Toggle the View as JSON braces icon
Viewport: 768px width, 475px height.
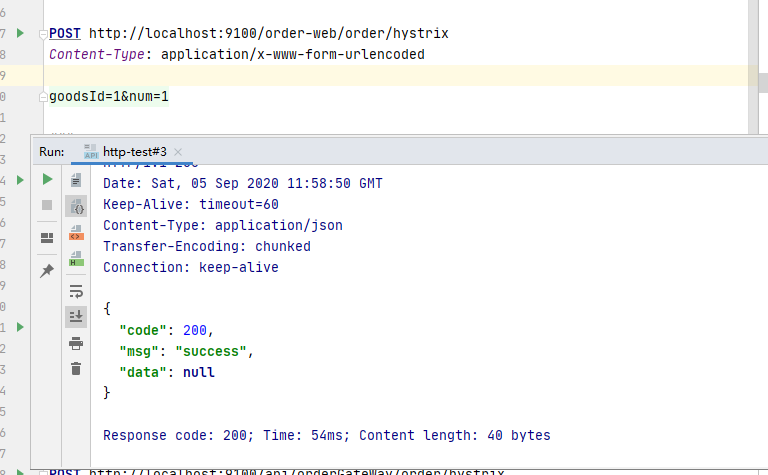[76, 207]
